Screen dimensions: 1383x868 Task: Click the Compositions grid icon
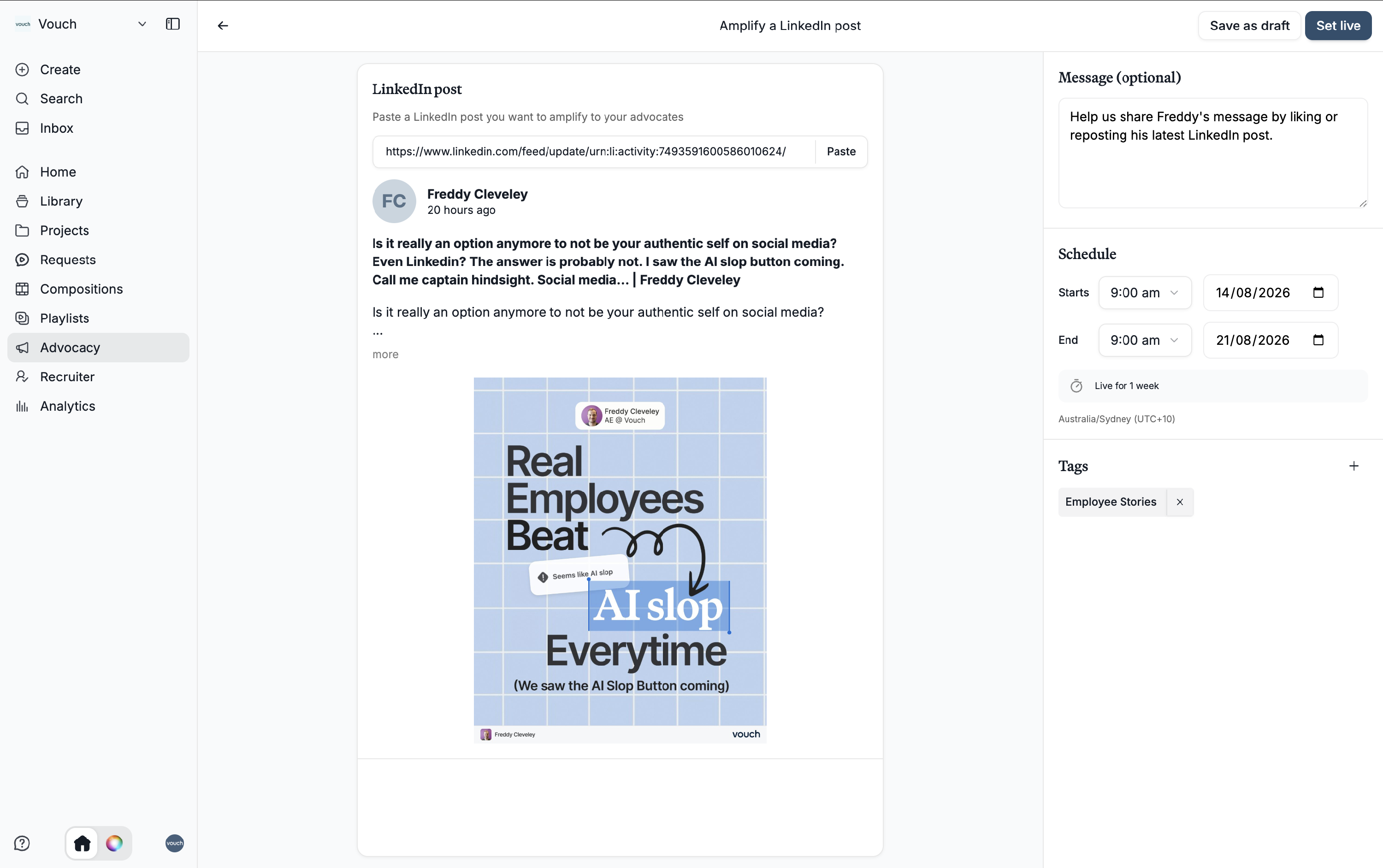pos(22,289)
